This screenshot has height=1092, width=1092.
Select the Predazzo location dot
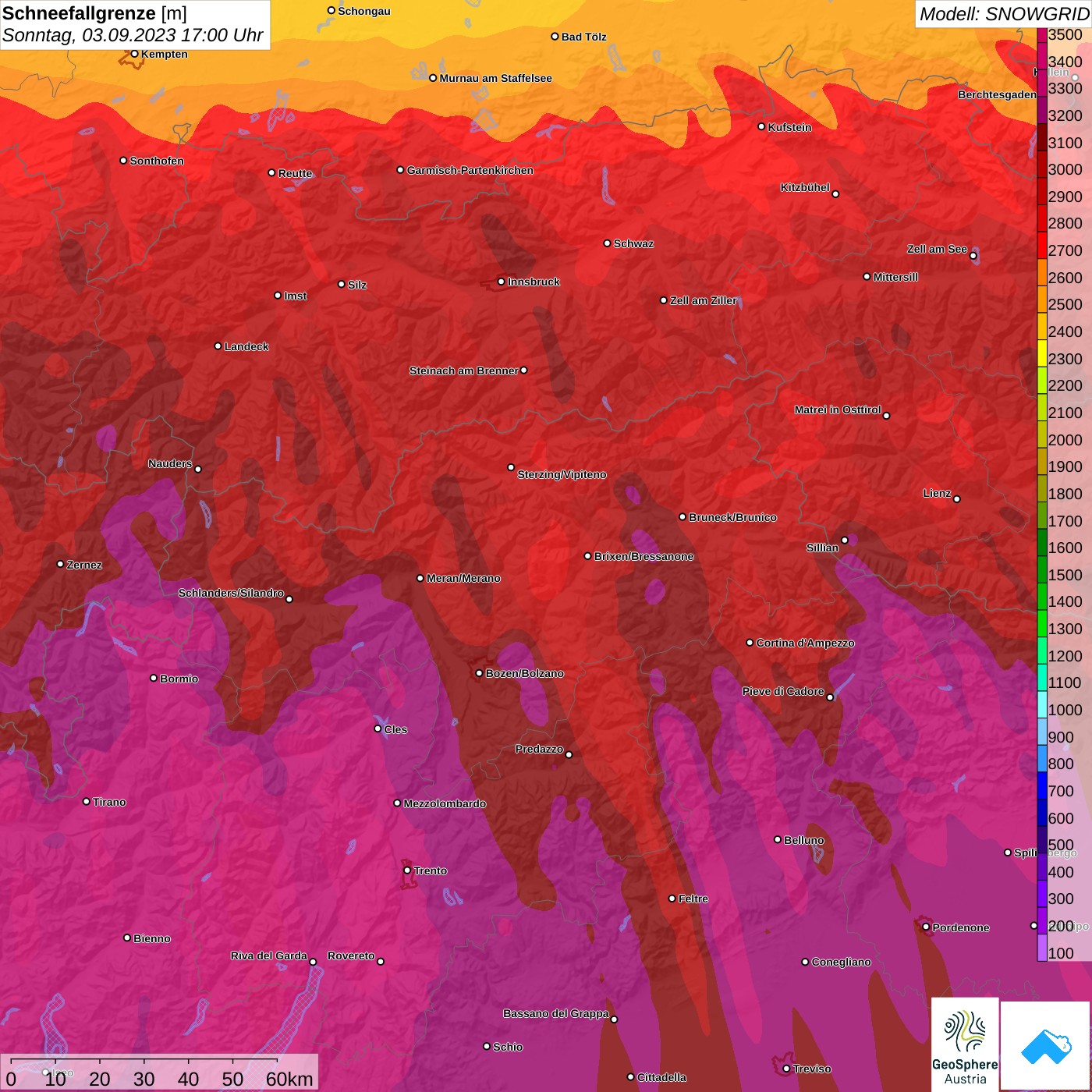pos(569,755)
